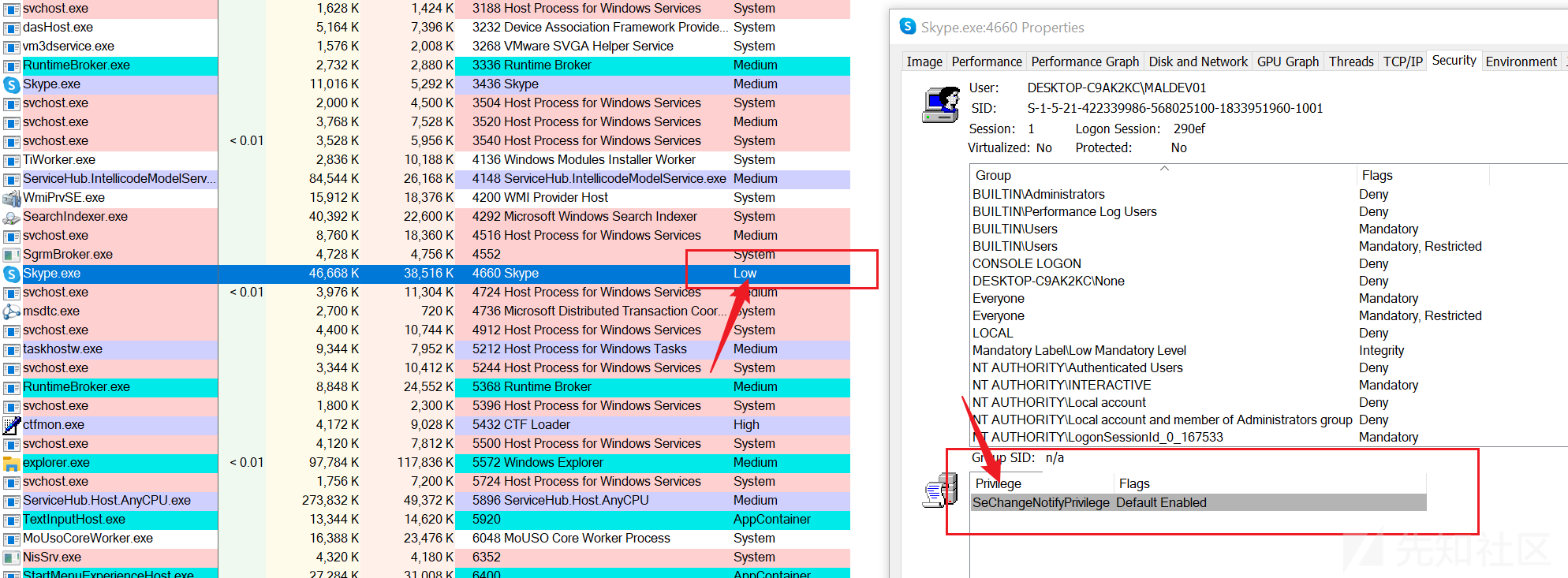Select the ctfmon.exe process name

[x=54, y=425]
